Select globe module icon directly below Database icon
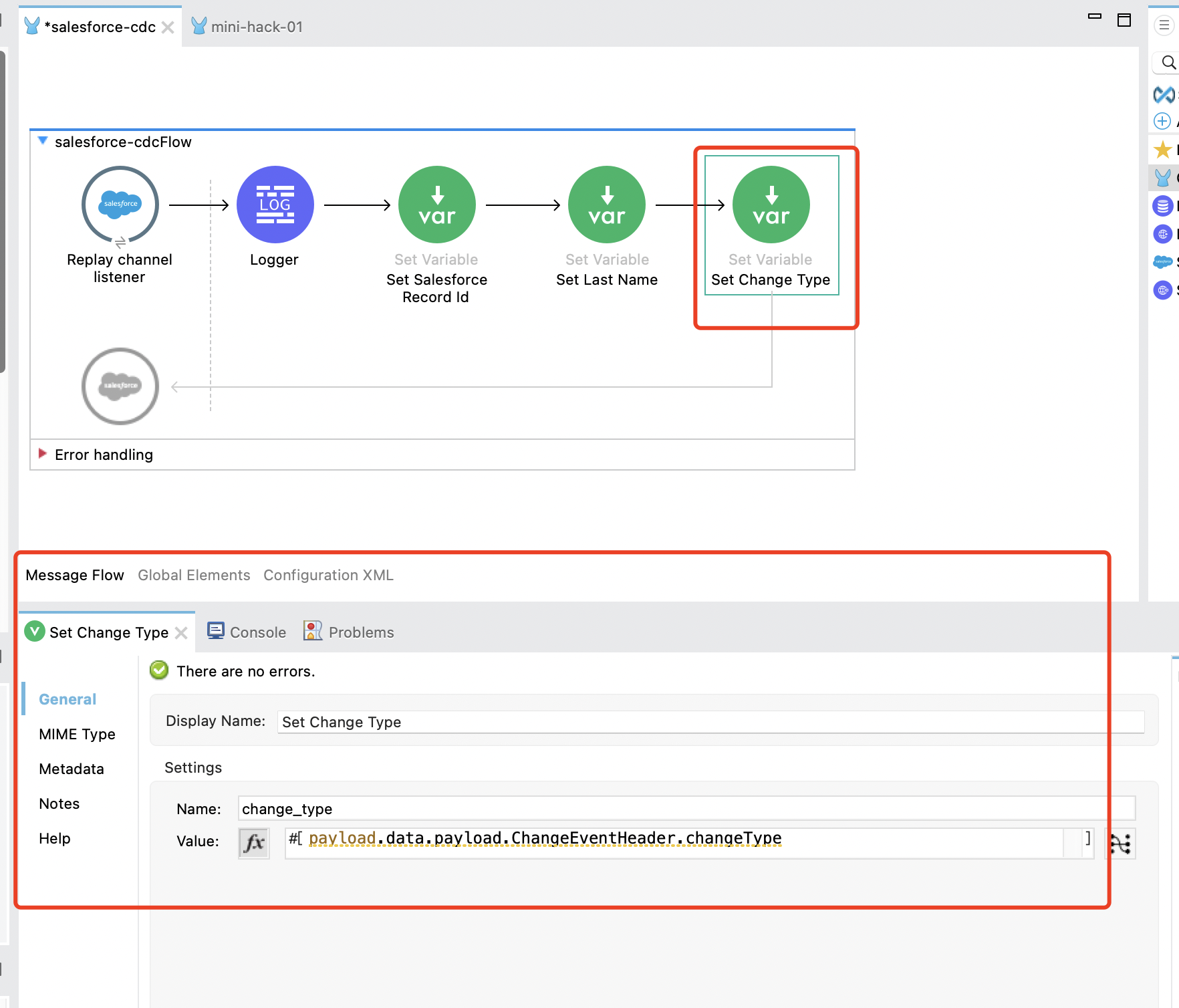Viewport: 1179px width, 1008px height. (x=1163, y=234)
